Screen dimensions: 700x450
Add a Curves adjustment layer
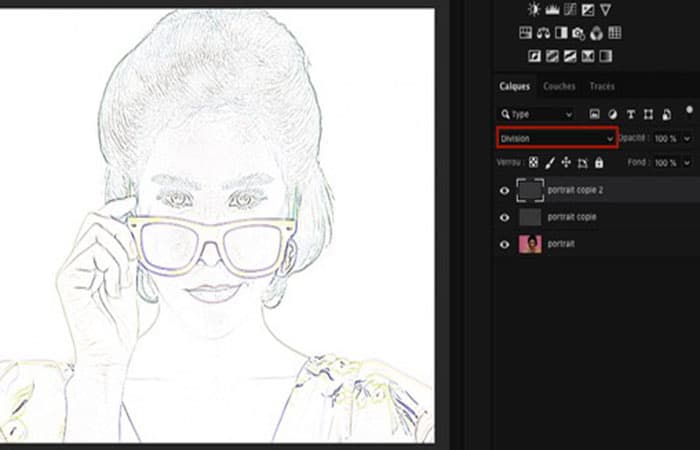pos(570,9)
